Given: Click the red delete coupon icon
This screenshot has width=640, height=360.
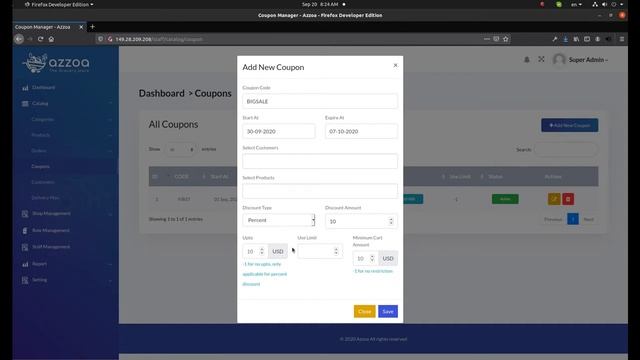Looking at the screenshot, I should 568,199.
